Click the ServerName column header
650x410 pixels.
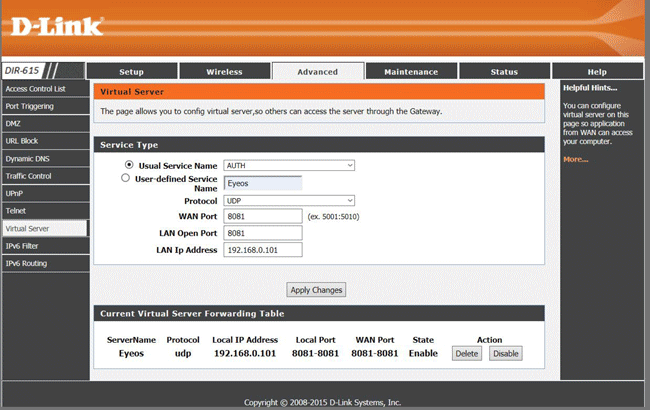(x=131, y=340)
